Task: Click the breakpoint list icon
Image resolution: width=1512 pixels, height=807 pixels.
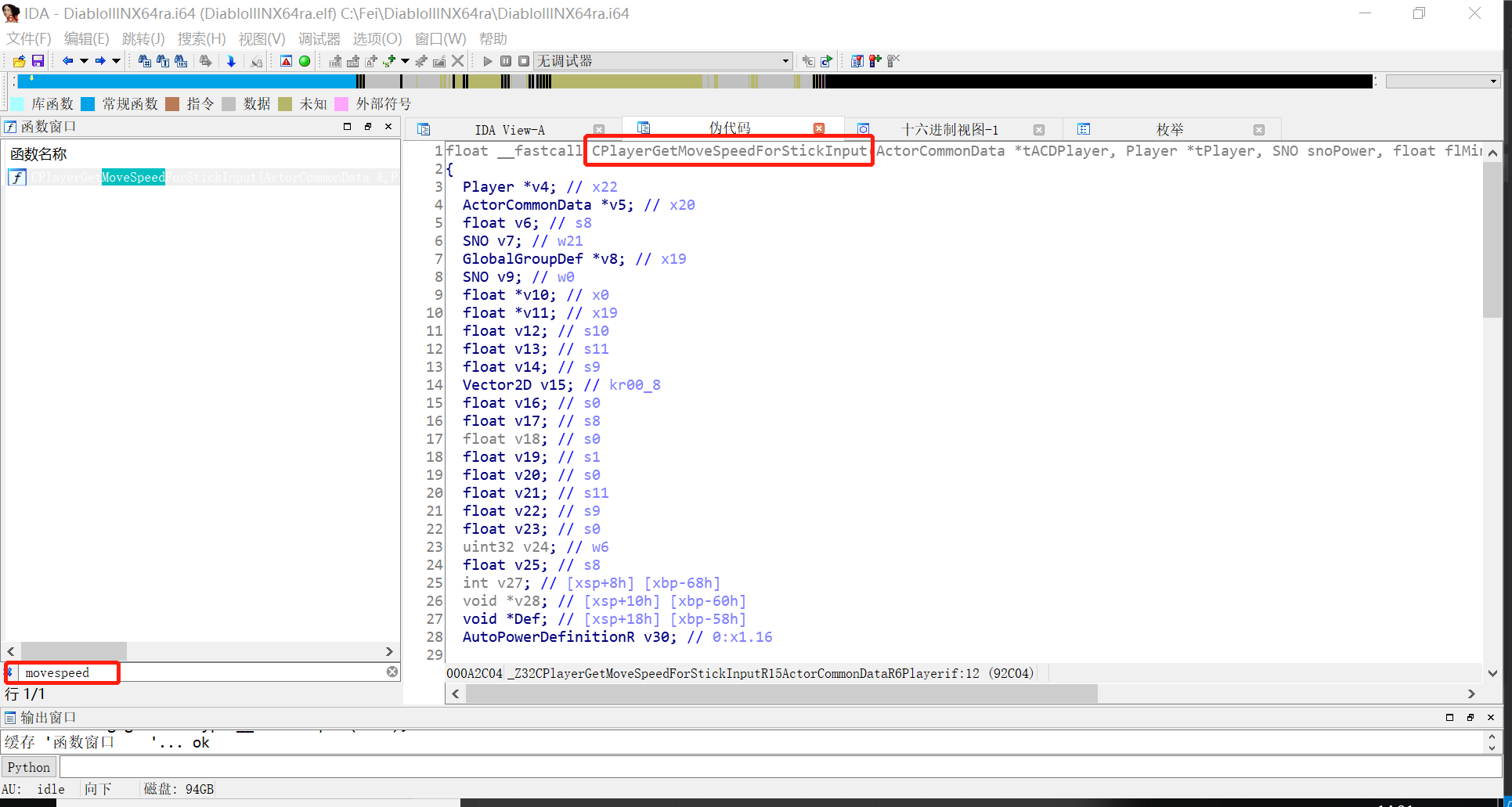Action: (857, 61)
